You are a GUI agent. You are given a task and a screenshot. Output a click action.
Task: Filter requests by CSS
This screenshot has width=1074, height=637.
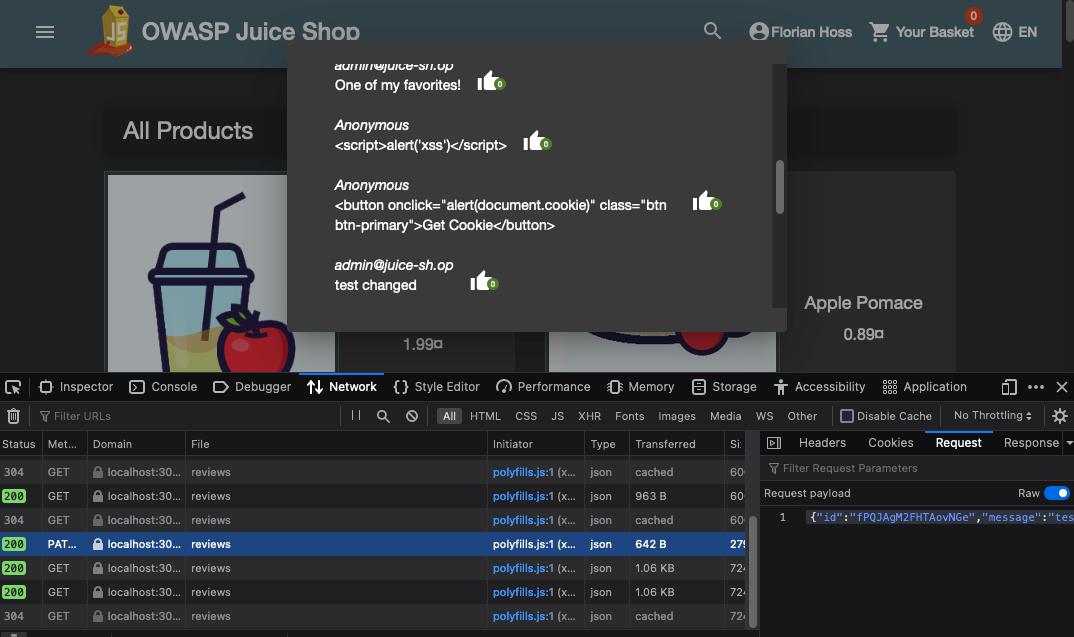[x=526, y=416]
